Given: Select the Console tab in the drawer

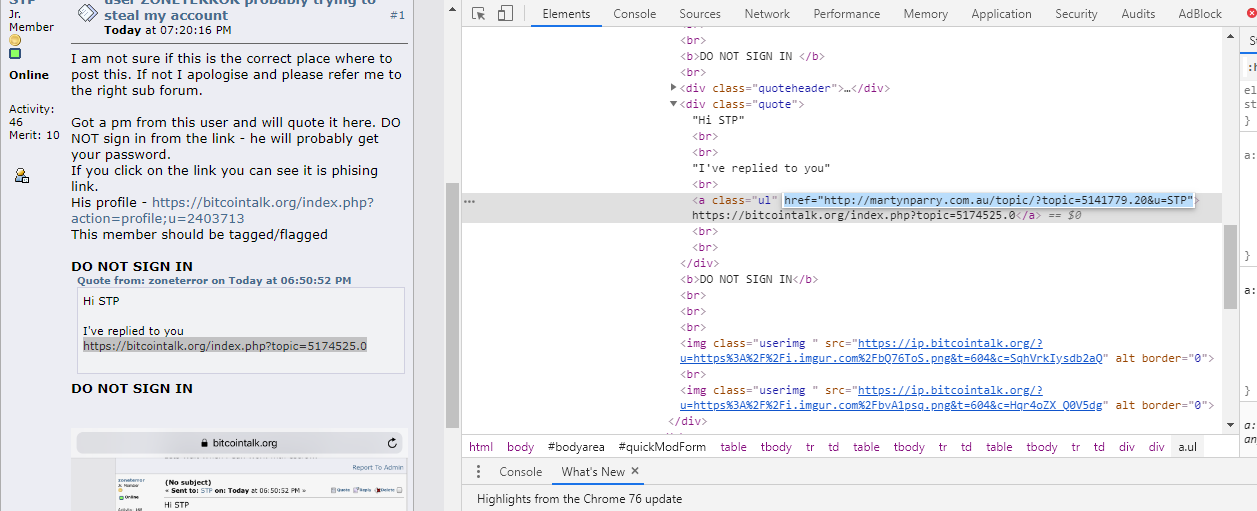Looking at the screenshot, I should click(520, 472).
